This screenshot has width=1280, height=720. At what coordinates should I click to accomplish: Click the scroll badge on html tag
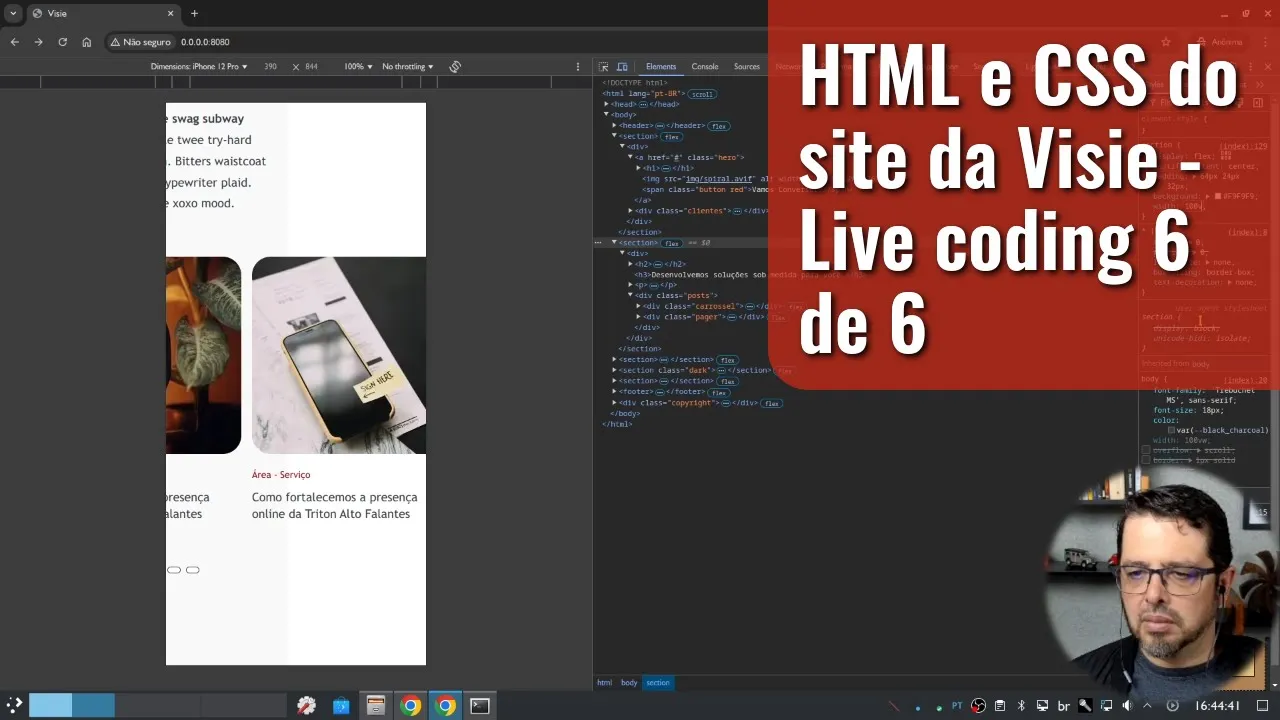pos(701,94)
